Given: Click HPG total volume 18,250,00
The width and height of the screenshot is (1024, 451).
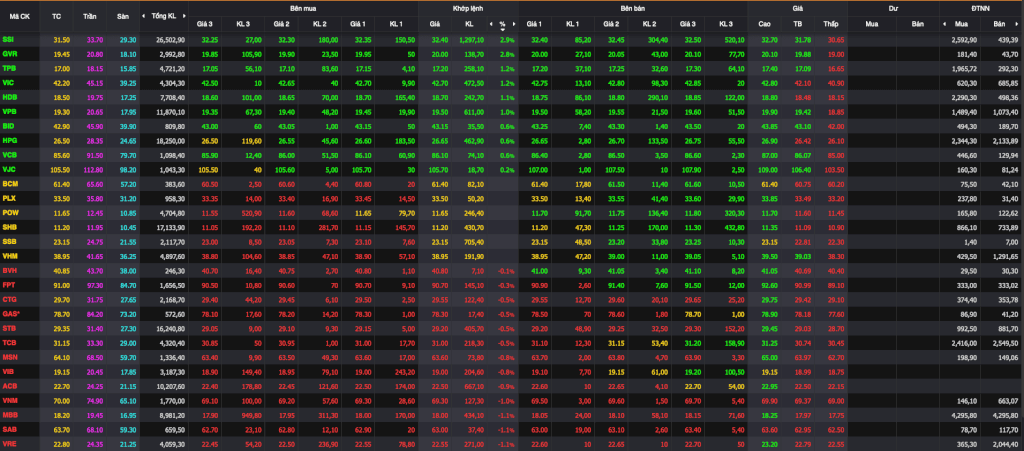Looking at the screenshot, I should [x=170, y=139].
